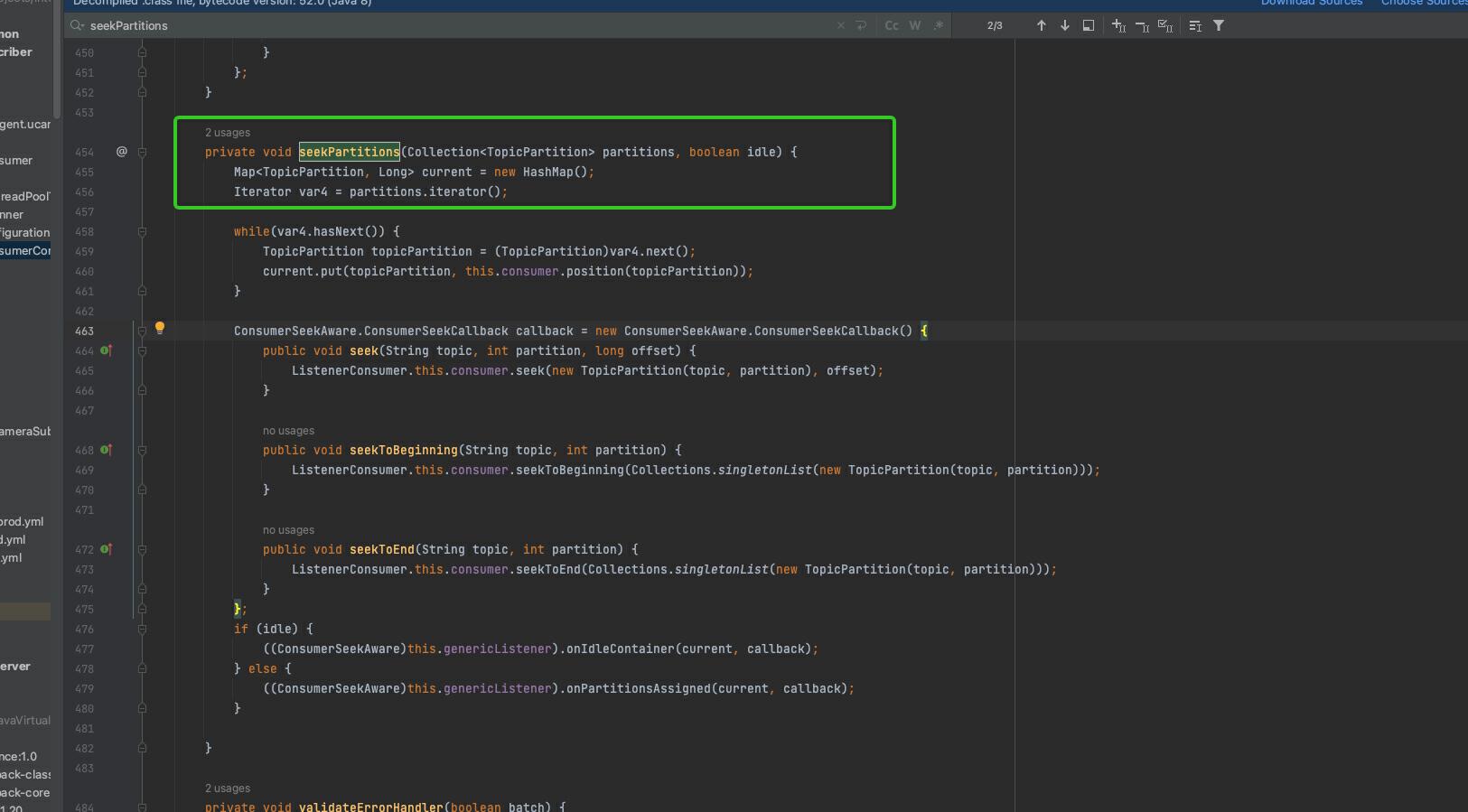The width and height of the screenshot is (1468, 812).
Task: Click the override marker on line 472
Action: tap(107, 549)
